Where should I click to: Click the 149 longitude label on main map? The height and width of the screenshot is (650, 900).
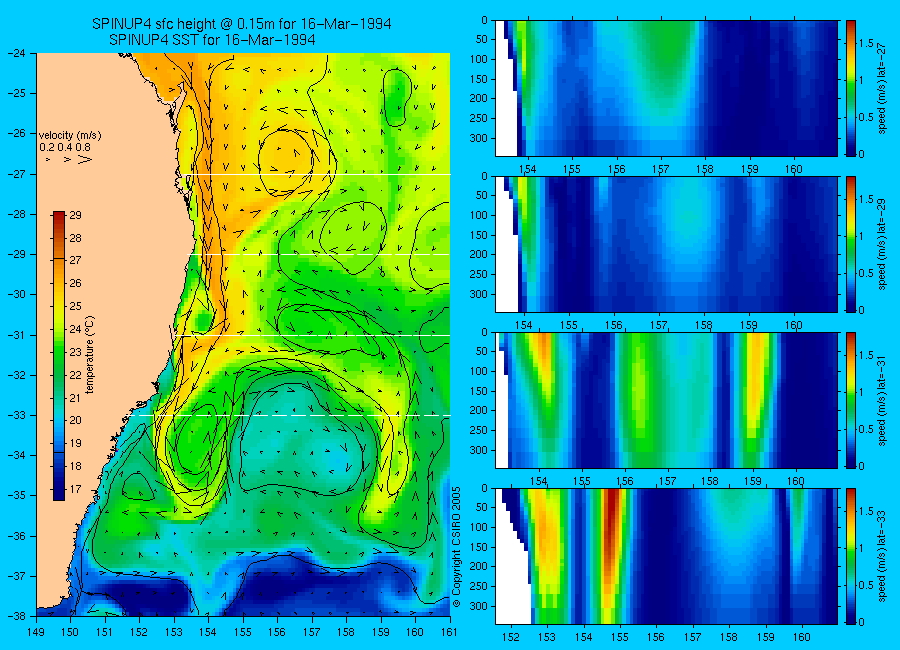point(37,632)
